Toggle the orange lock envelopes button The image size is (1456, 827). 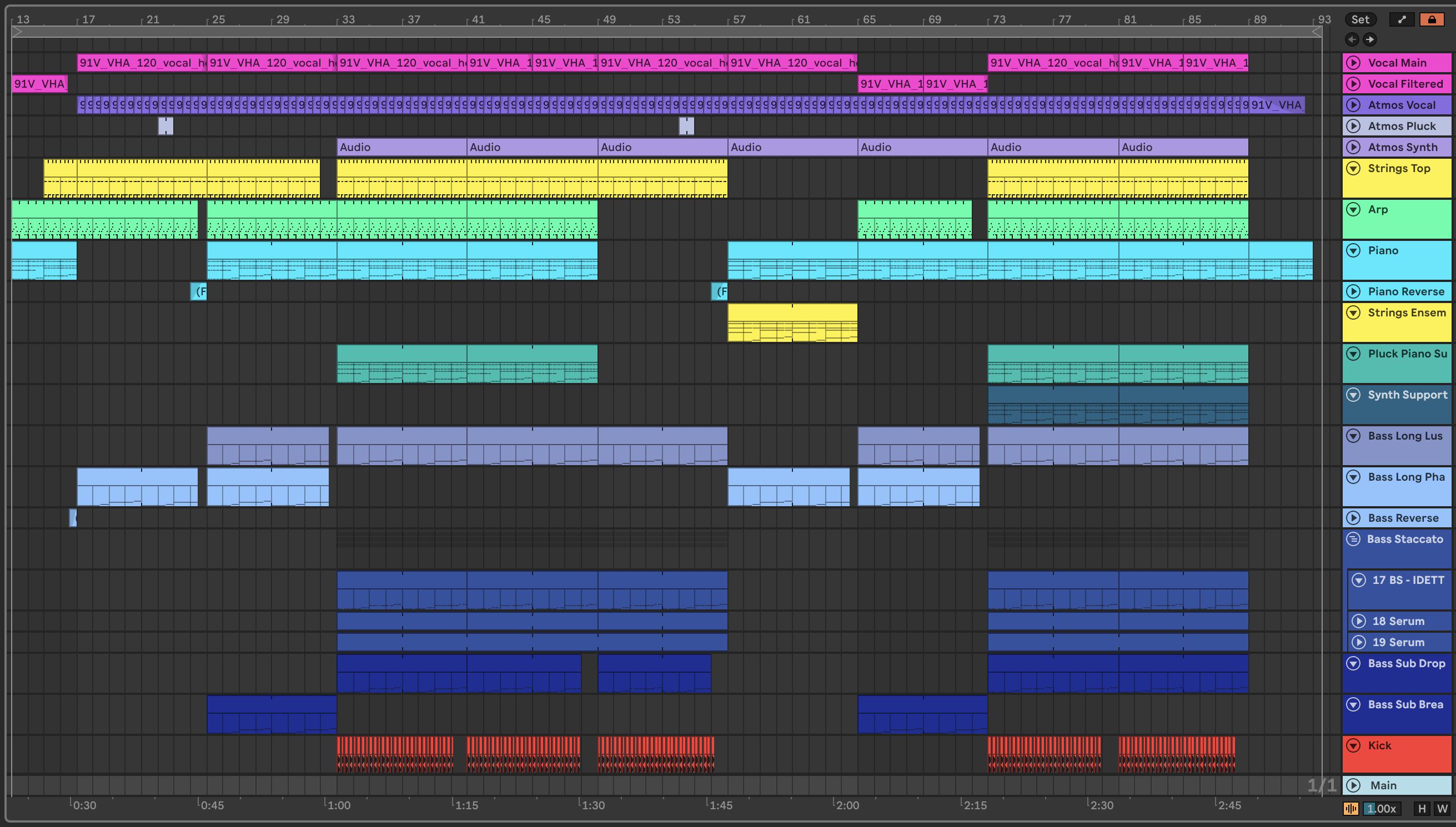[x=1432, y=19]
